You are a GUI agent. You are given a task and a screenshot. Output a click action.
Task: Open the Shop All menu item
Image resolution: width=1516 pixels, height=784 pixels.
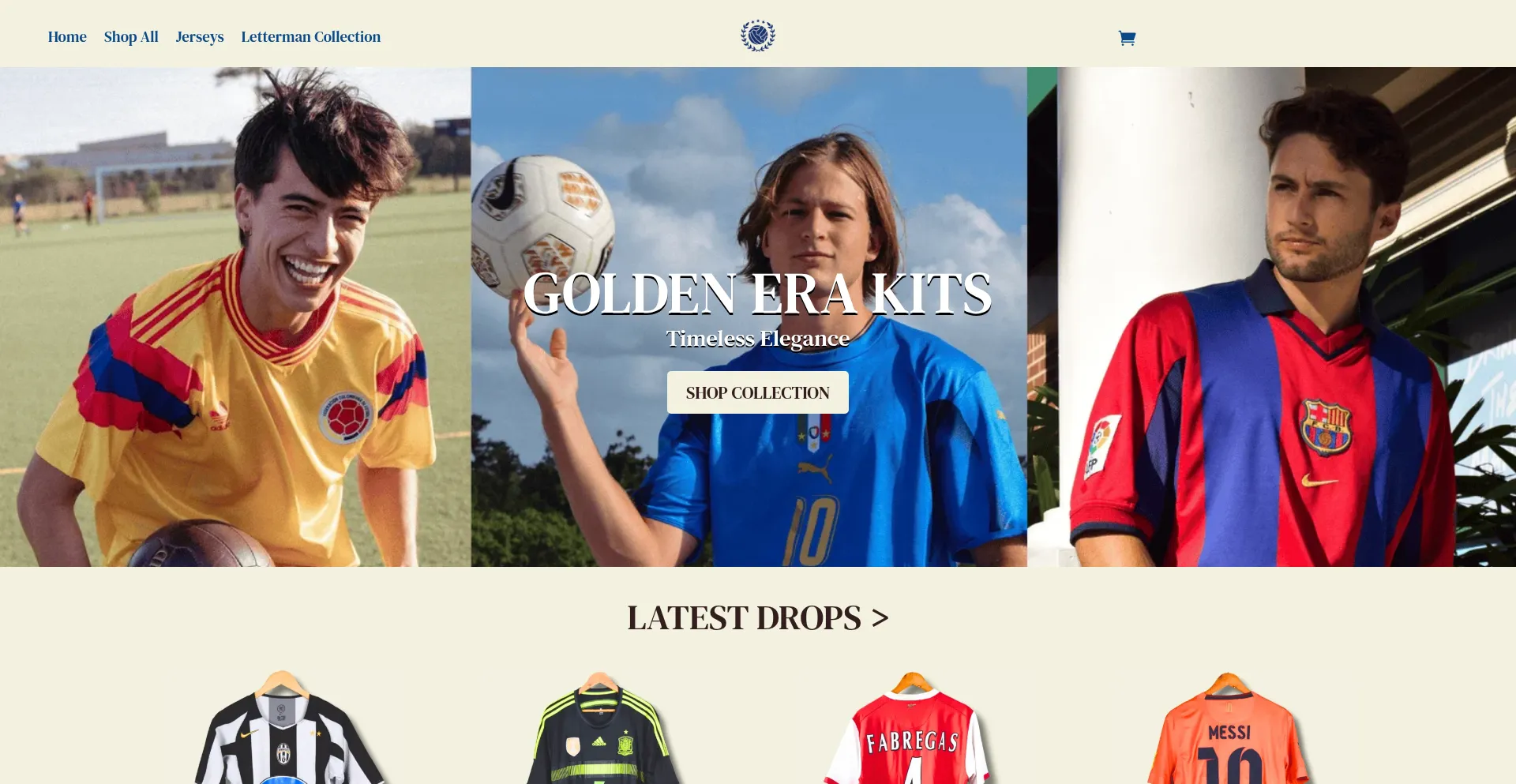coord(131,36)
